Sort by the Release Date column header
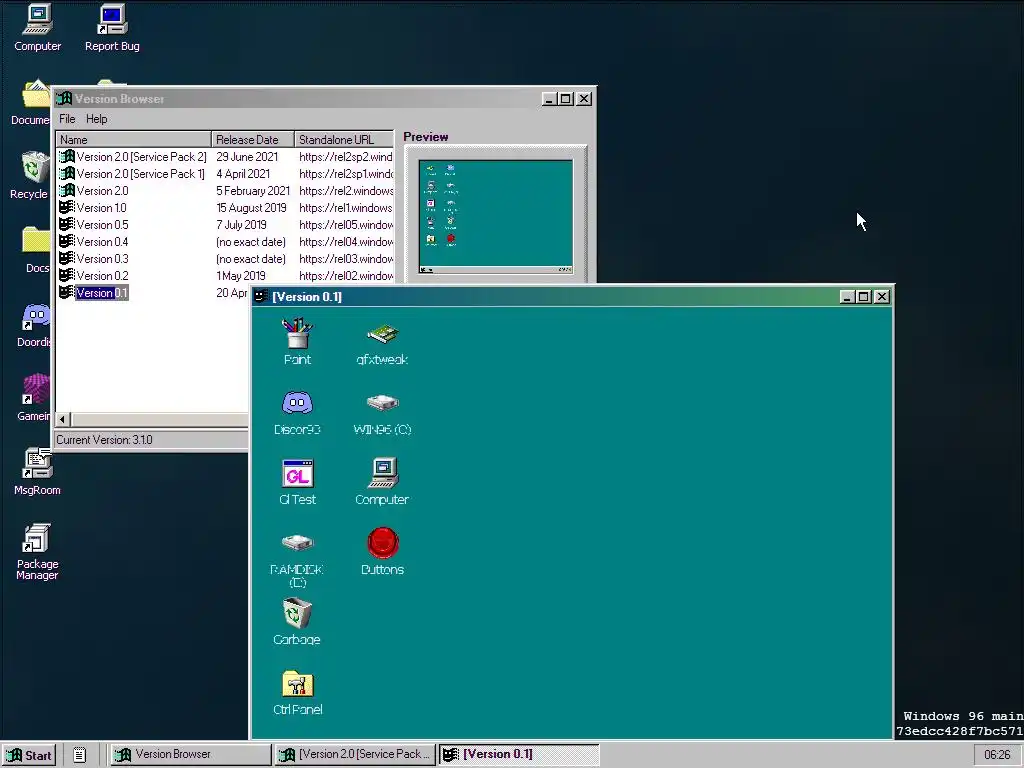Image resolution: width=1024 pixels, height=768 pixels. pyautogui.click(x=253, y=139)
